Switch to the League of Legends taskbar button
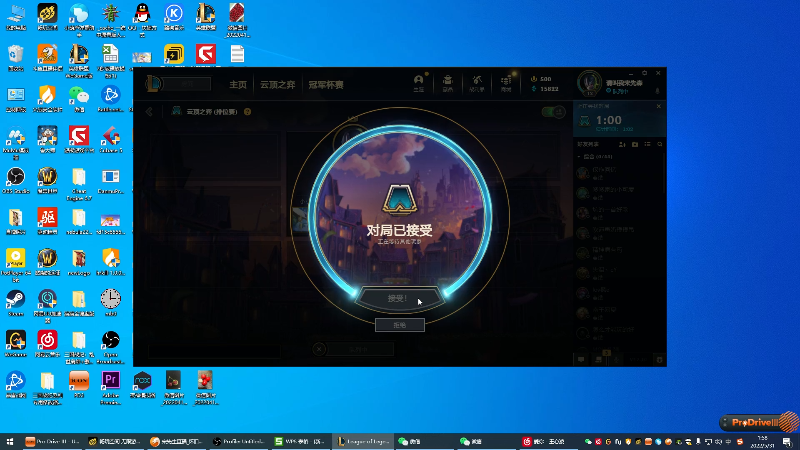800x450 pixels. [363, 441]
